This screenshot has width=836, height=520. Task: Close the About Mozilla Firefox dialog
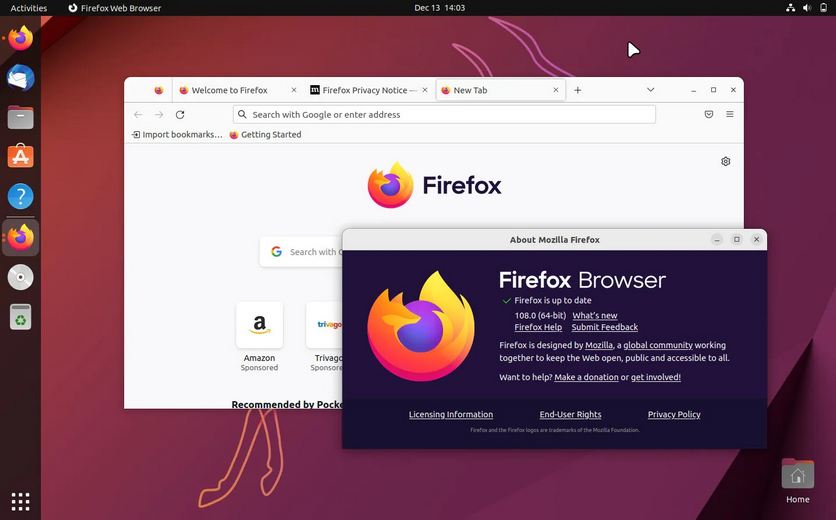pyautogui.click(x=756, y=239)
